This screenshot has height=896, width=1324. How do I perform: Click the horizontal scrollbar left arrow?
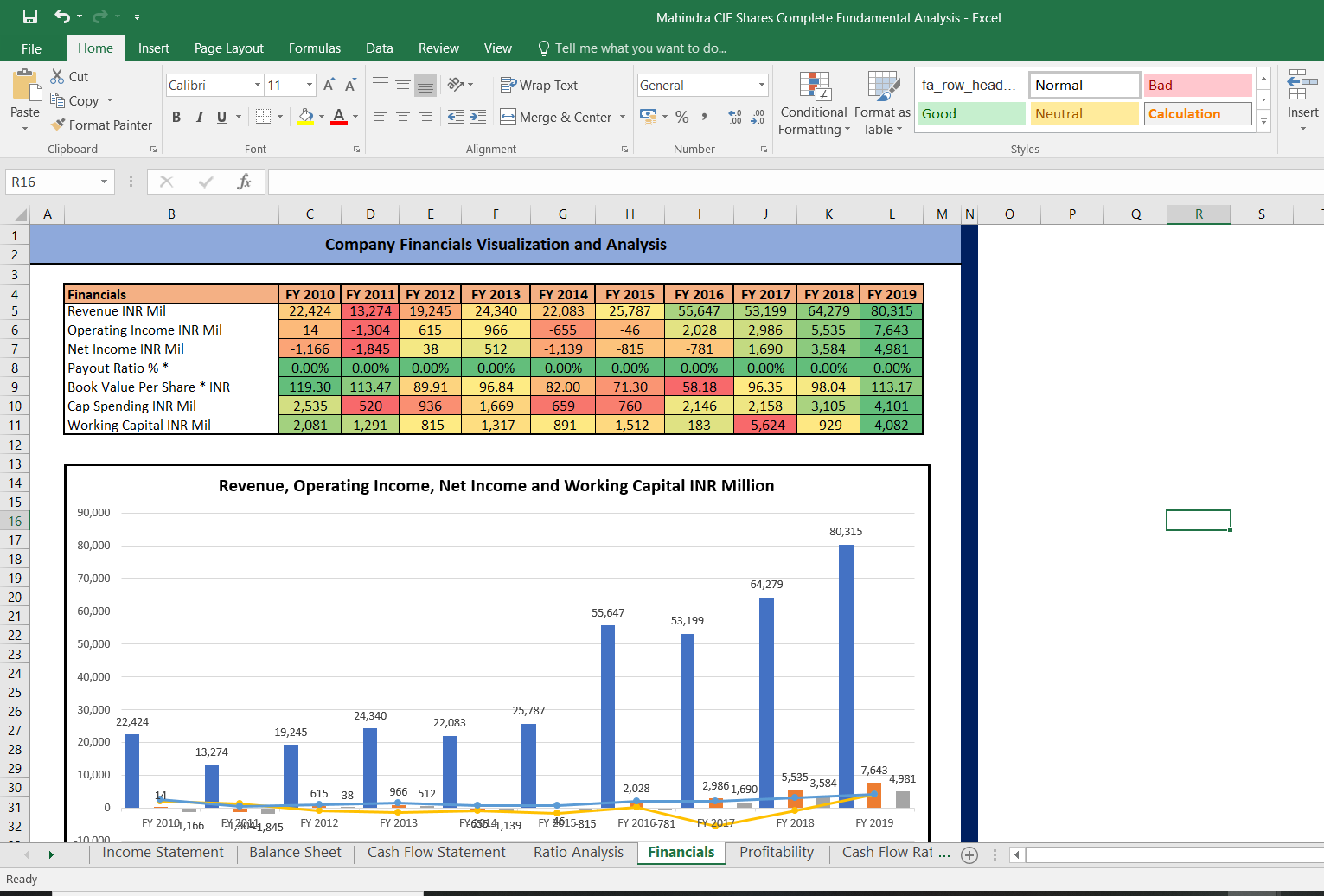[x=1017, y=854]
